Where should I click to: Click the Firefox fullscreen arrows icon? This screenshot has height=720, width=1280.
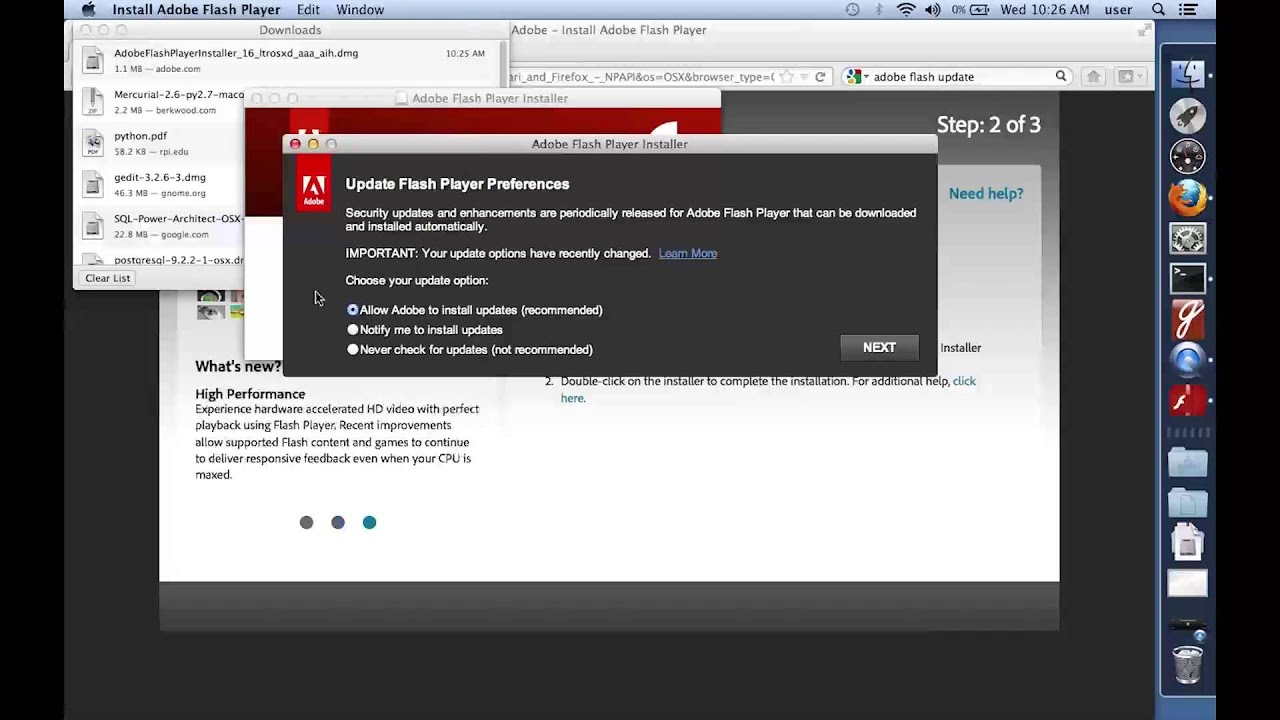pyautogui.click(x=1144, y=30)
